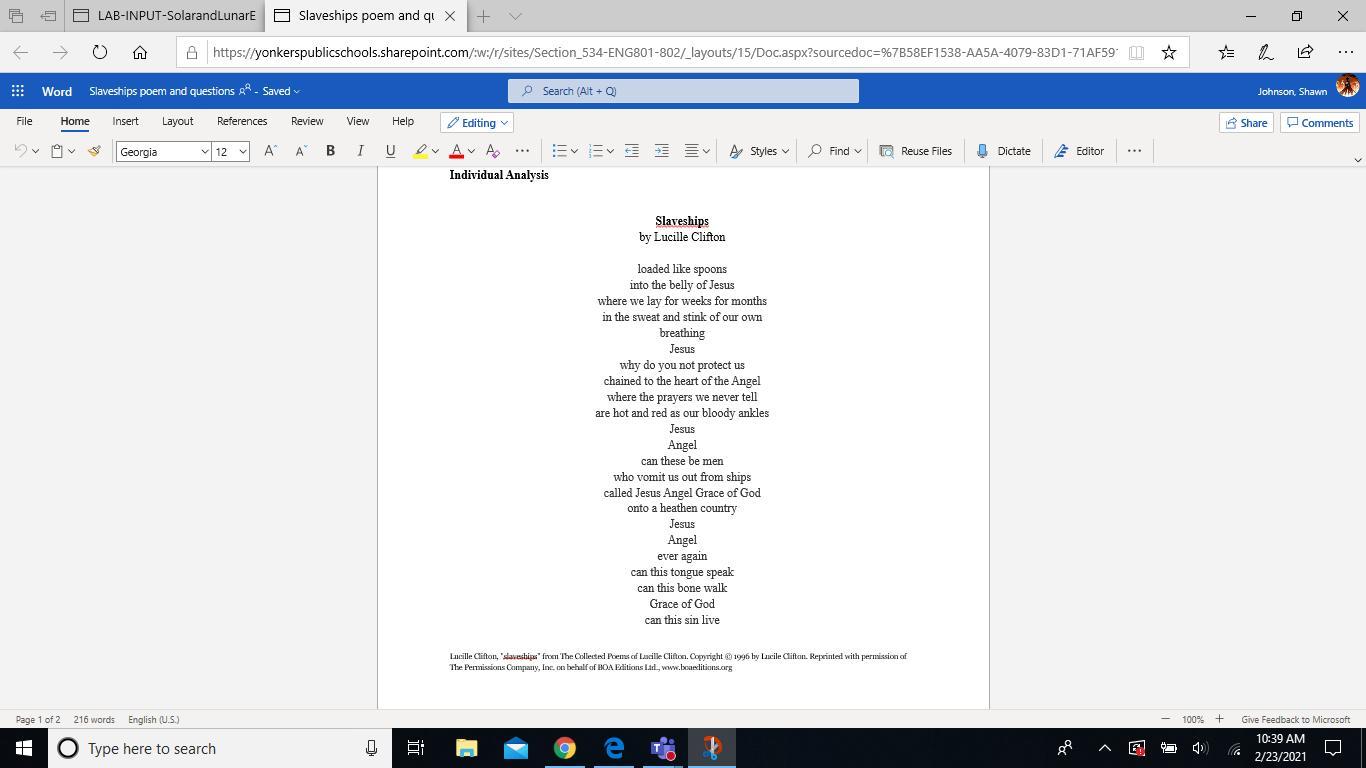Open File Explorer from taskbar
1366x768 pixels.
click(x=467, y=748)
